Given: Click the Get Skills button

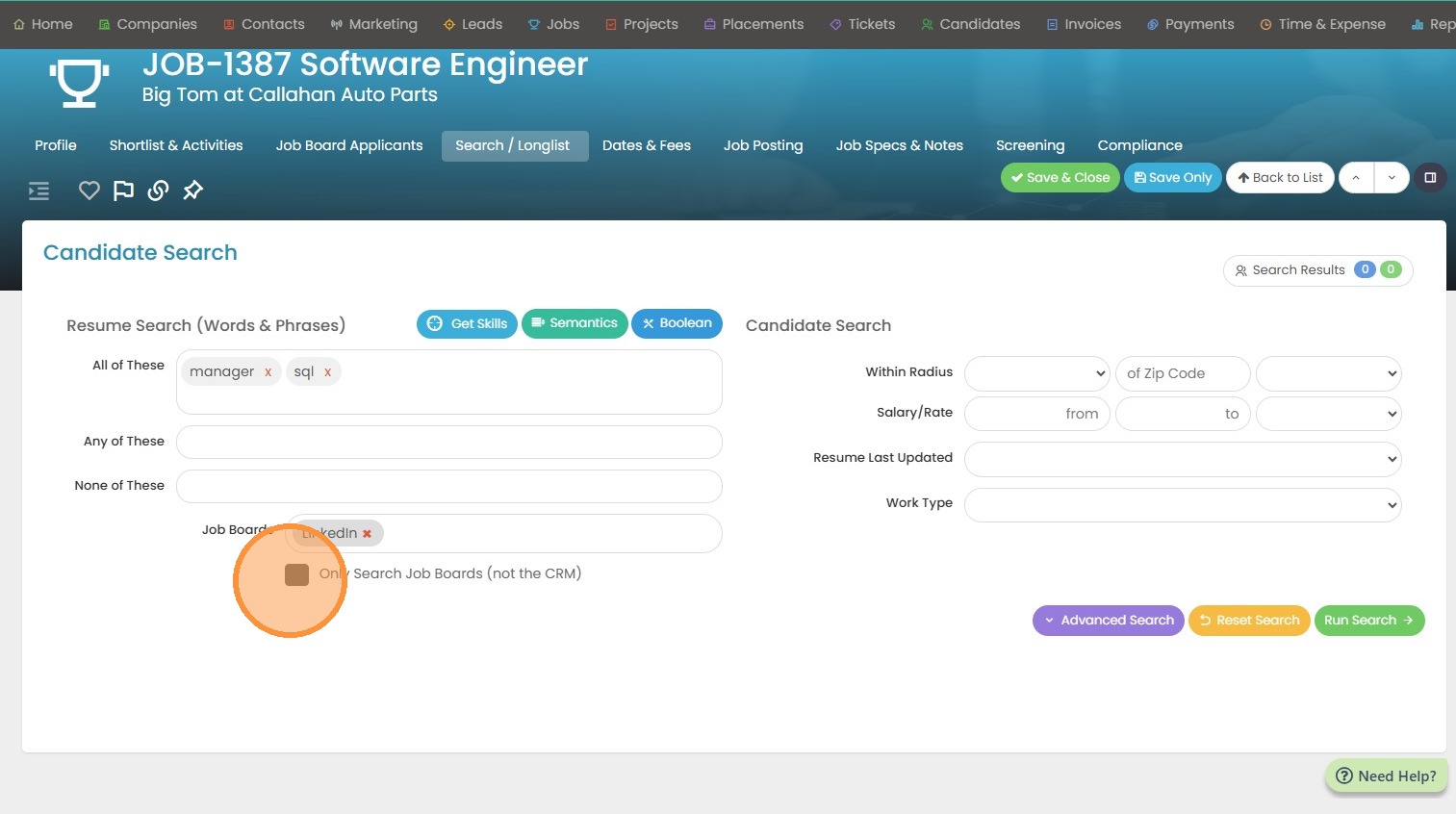Looking at the screenshot, I should (468, 324).
